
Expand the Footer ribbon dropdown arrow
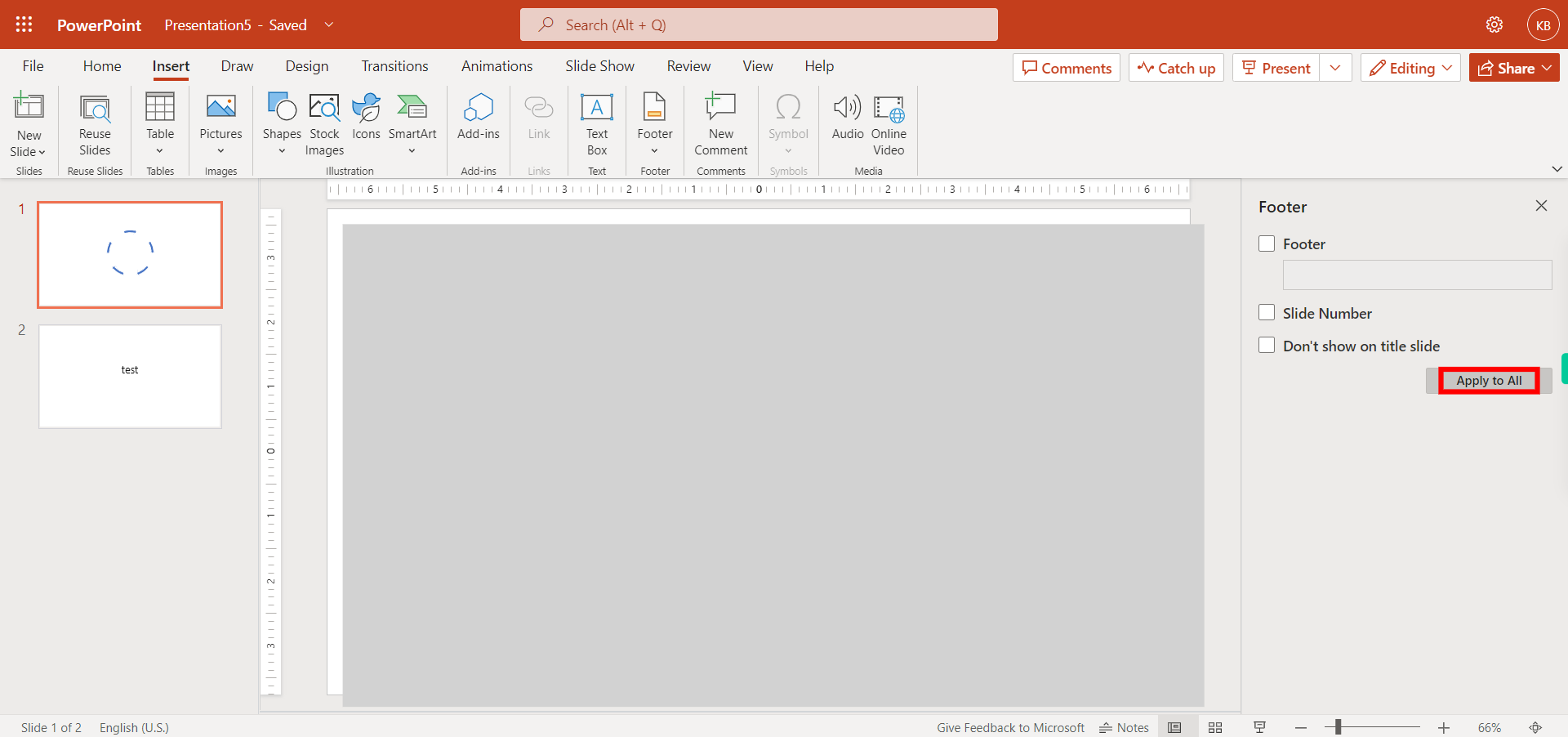pyautogui.click(x=654, y=150)
